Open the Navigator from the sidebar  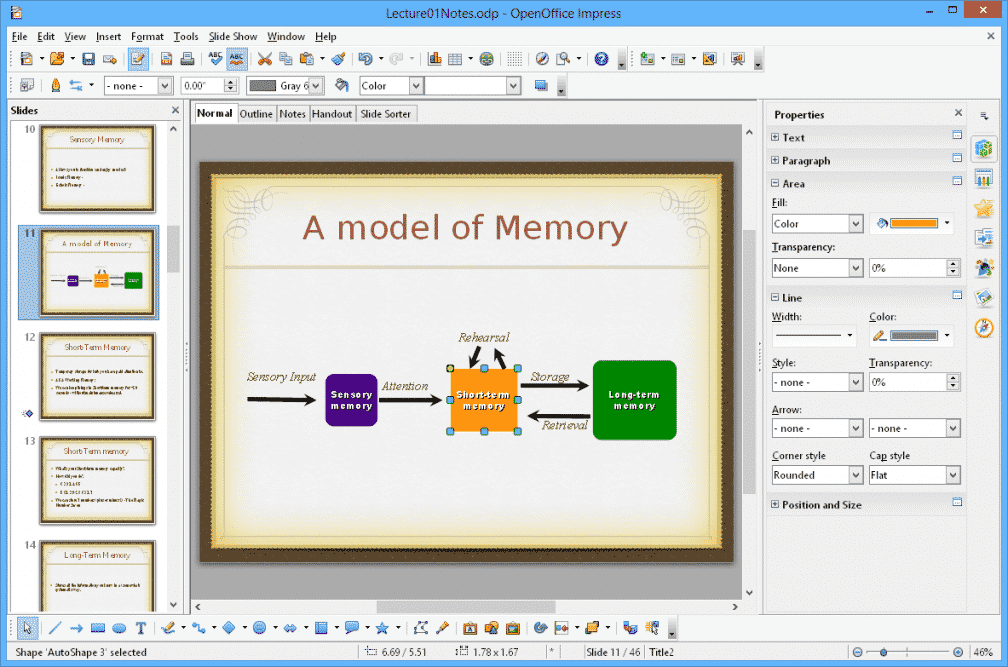[985, 326]
